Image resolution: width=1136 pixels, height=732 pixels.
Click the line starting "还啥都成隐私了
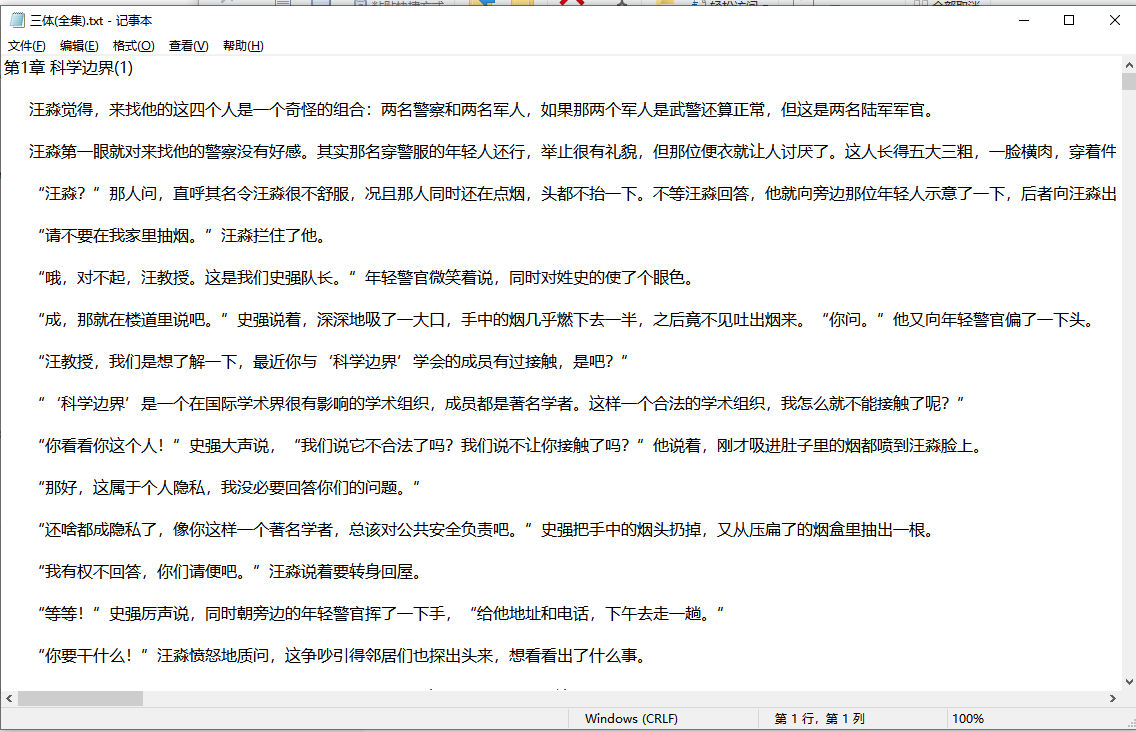coord(488,531)
